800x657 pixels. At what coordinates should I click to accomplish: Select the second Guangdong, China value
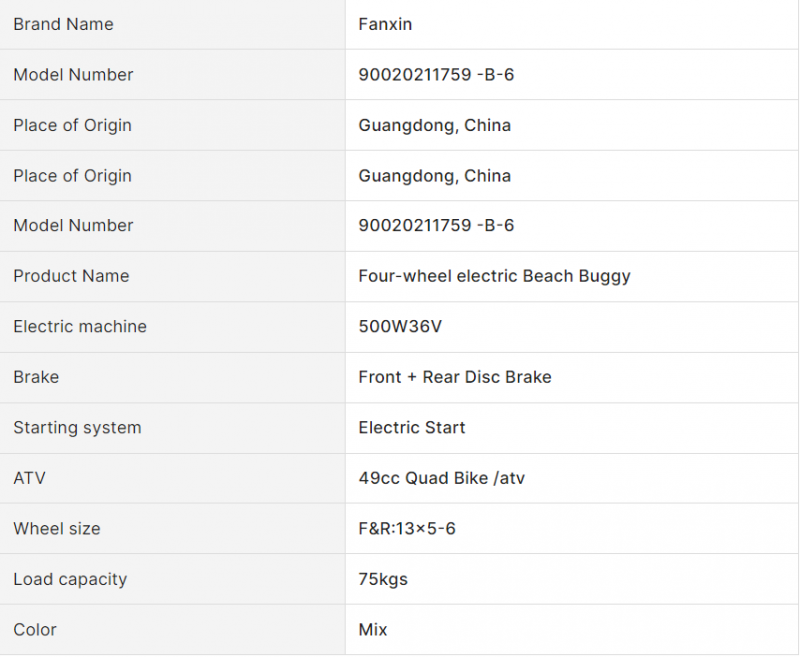(x=435, y=175)
